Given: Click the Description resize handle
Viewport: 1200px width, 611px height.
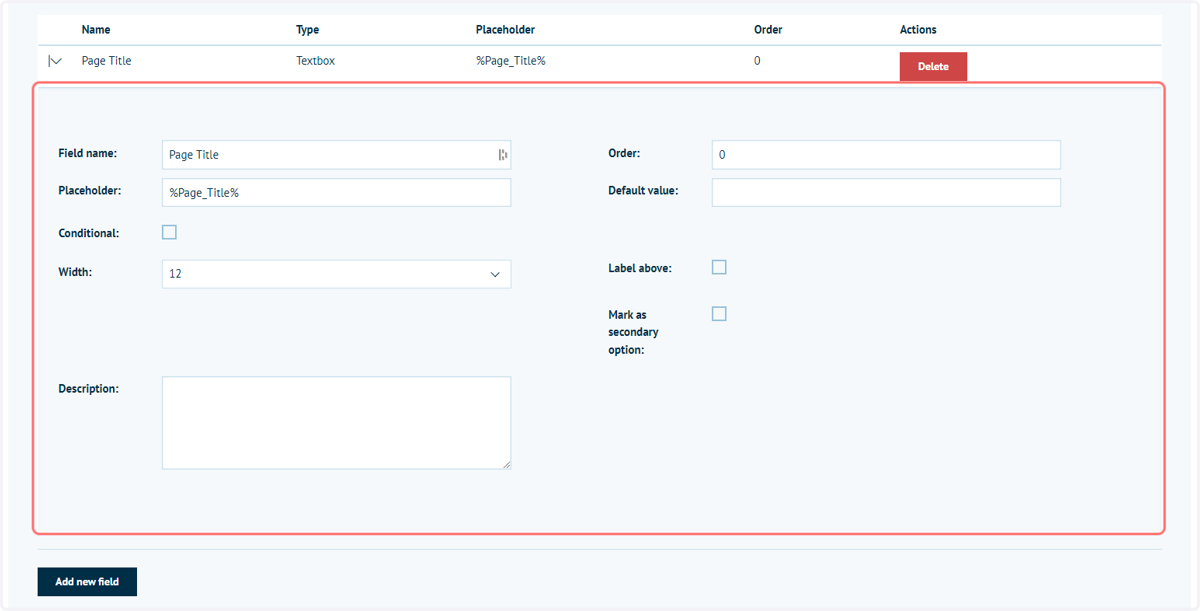Looking at the screenshot, I should pyautogui.click(x=506, y=465).
